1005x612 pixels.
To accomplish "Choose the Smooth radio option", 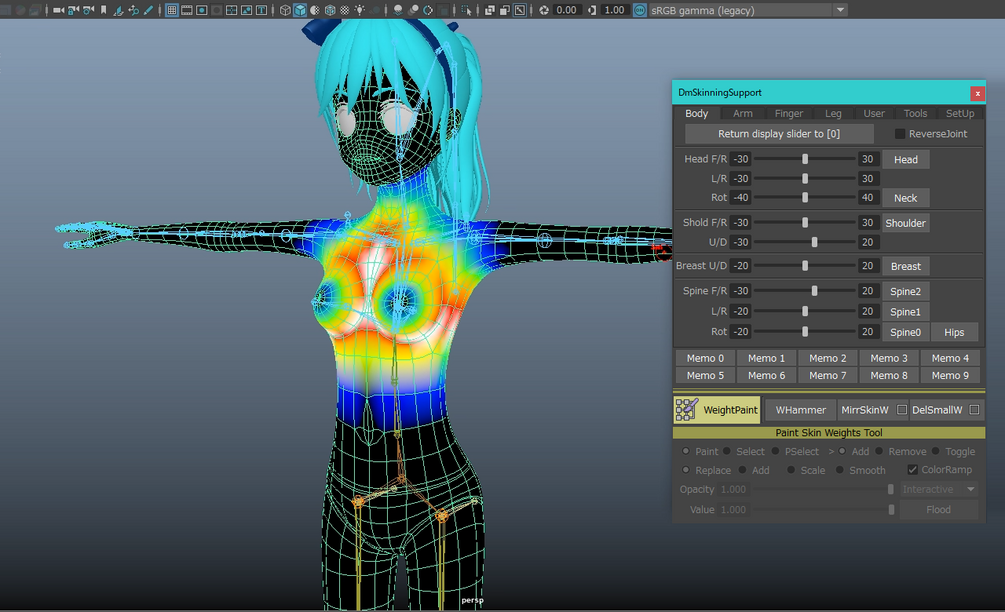I will coord(840,470).
